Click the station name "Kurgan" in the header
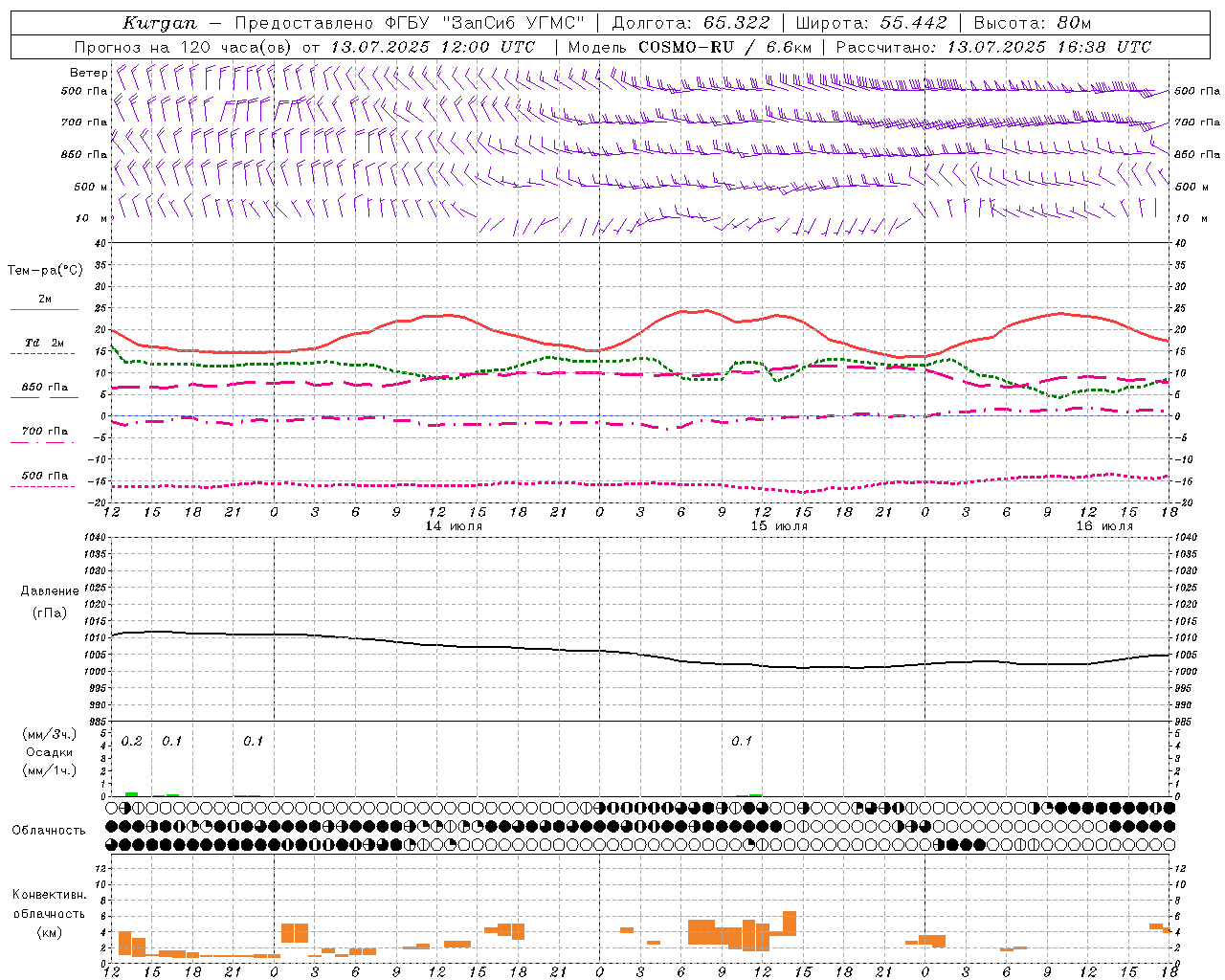Image resolution: width=1225 pixels, height=980 pixels. (x=160, y=23)
